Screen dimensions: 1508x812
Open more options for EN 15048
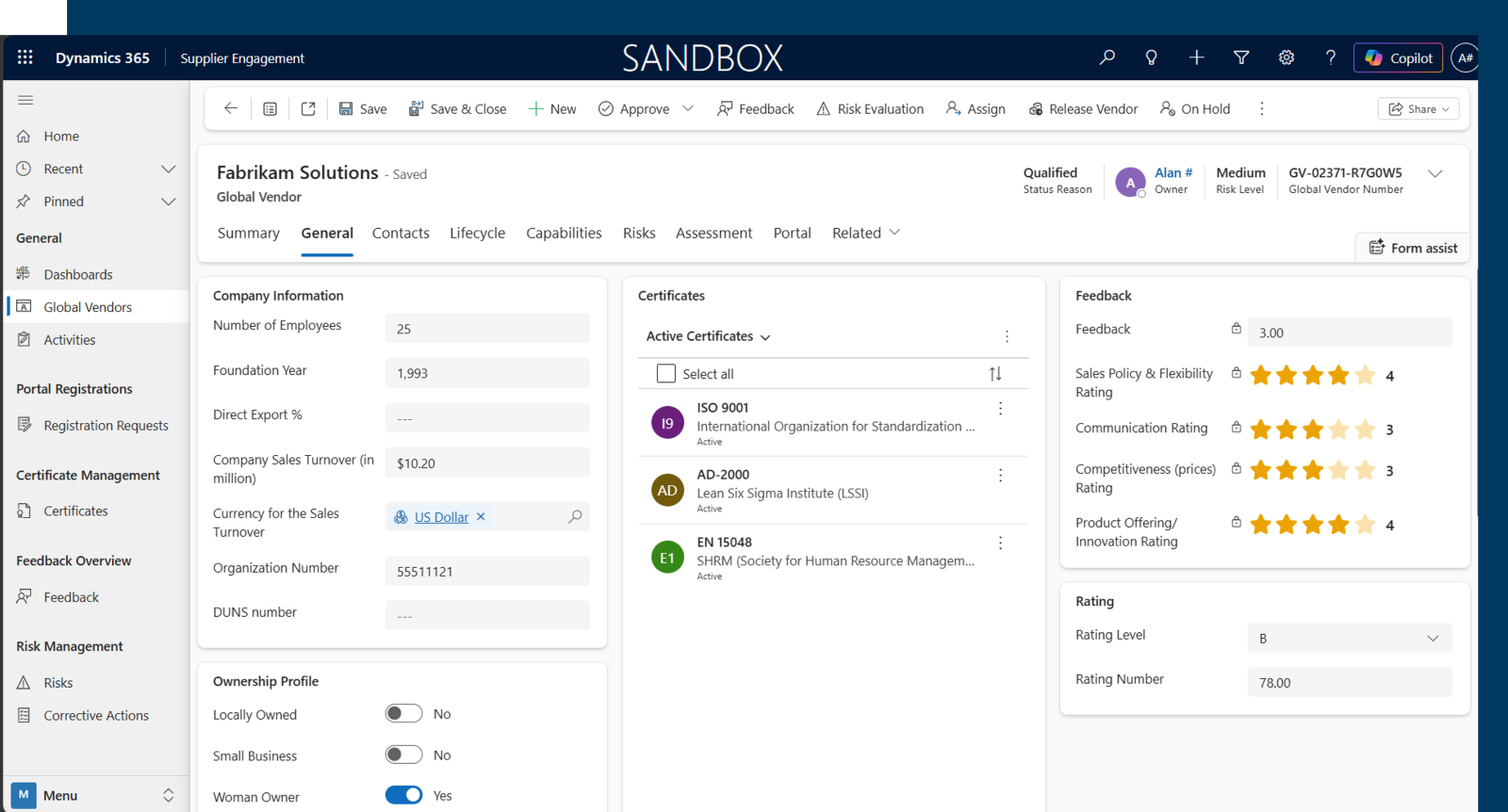coord(1000,544)
